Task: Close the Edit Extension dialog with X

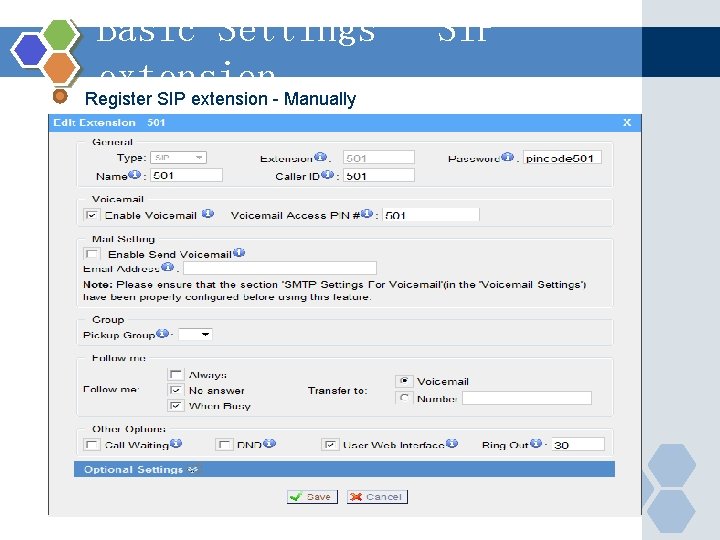Action: [x=627, y=123]
